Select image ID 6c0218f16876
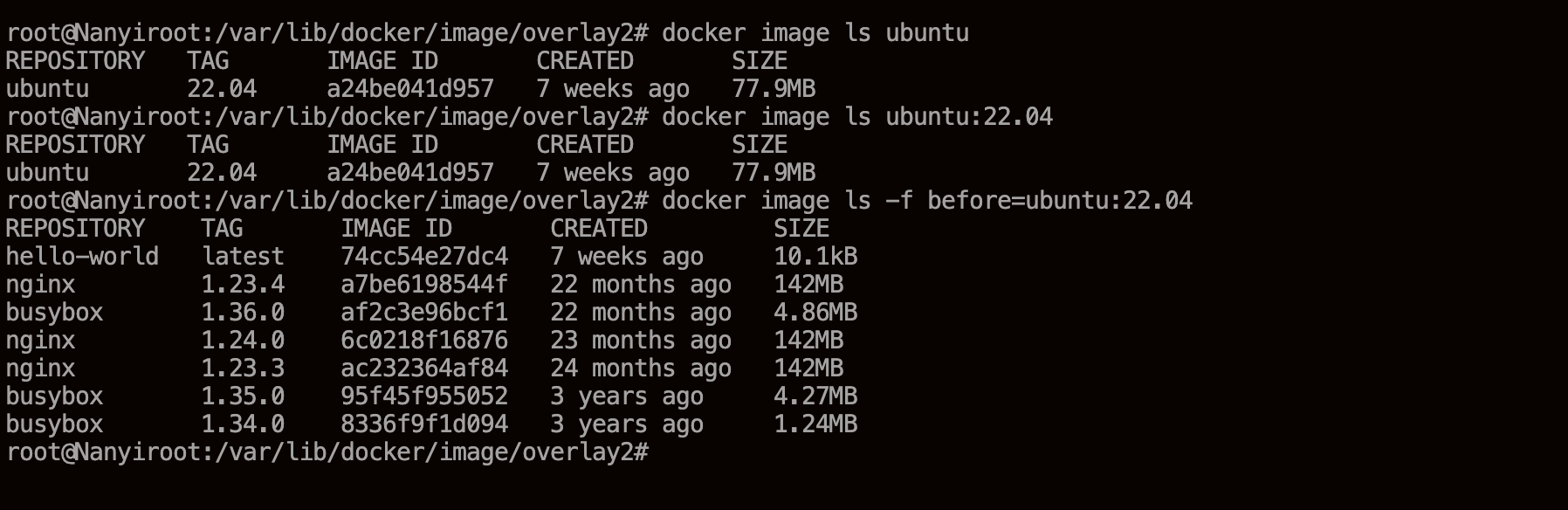This screenshot has width=1568, height=510. (x=424, y=341)
